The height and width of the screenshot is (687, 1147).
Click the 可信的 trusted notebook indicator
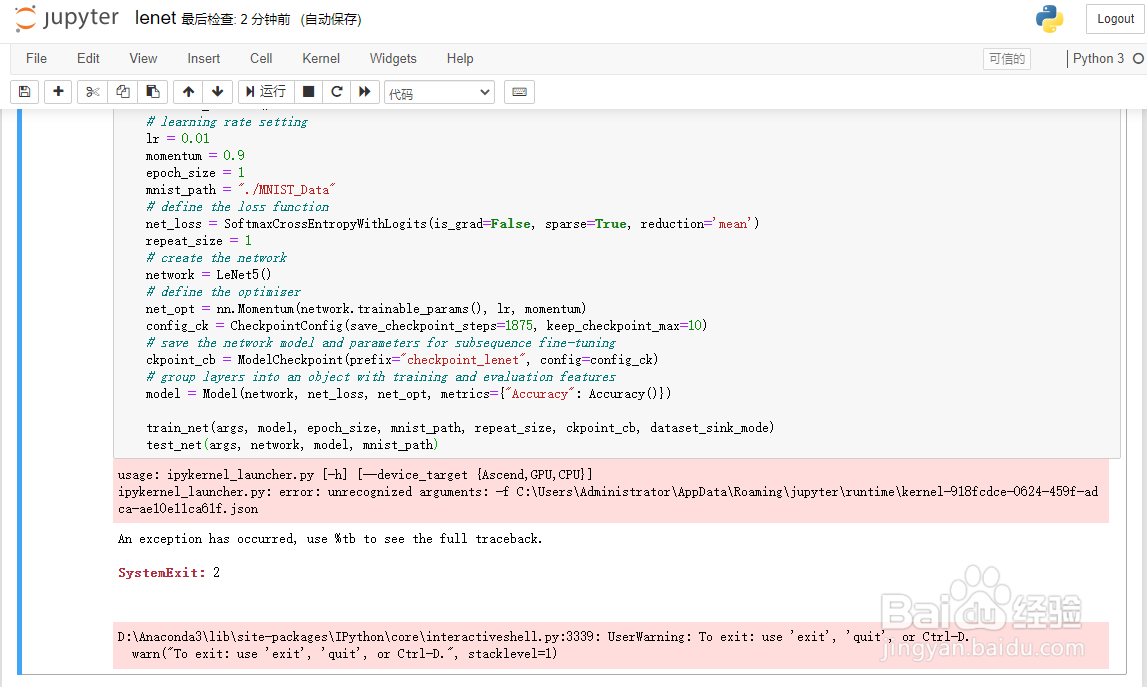point(1007,59)
